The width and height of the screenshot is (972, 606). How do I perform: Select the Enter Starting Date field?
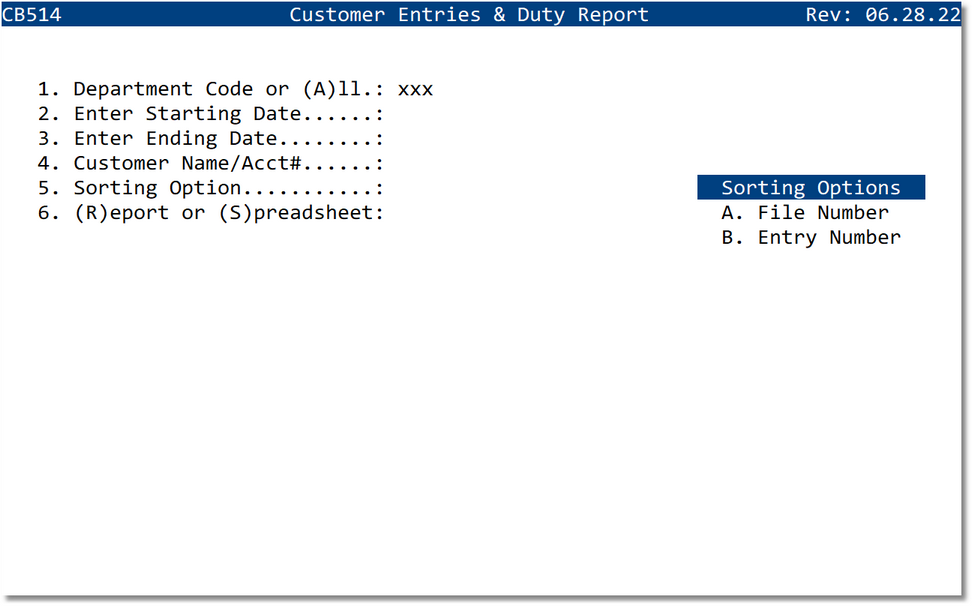point(211,114)
